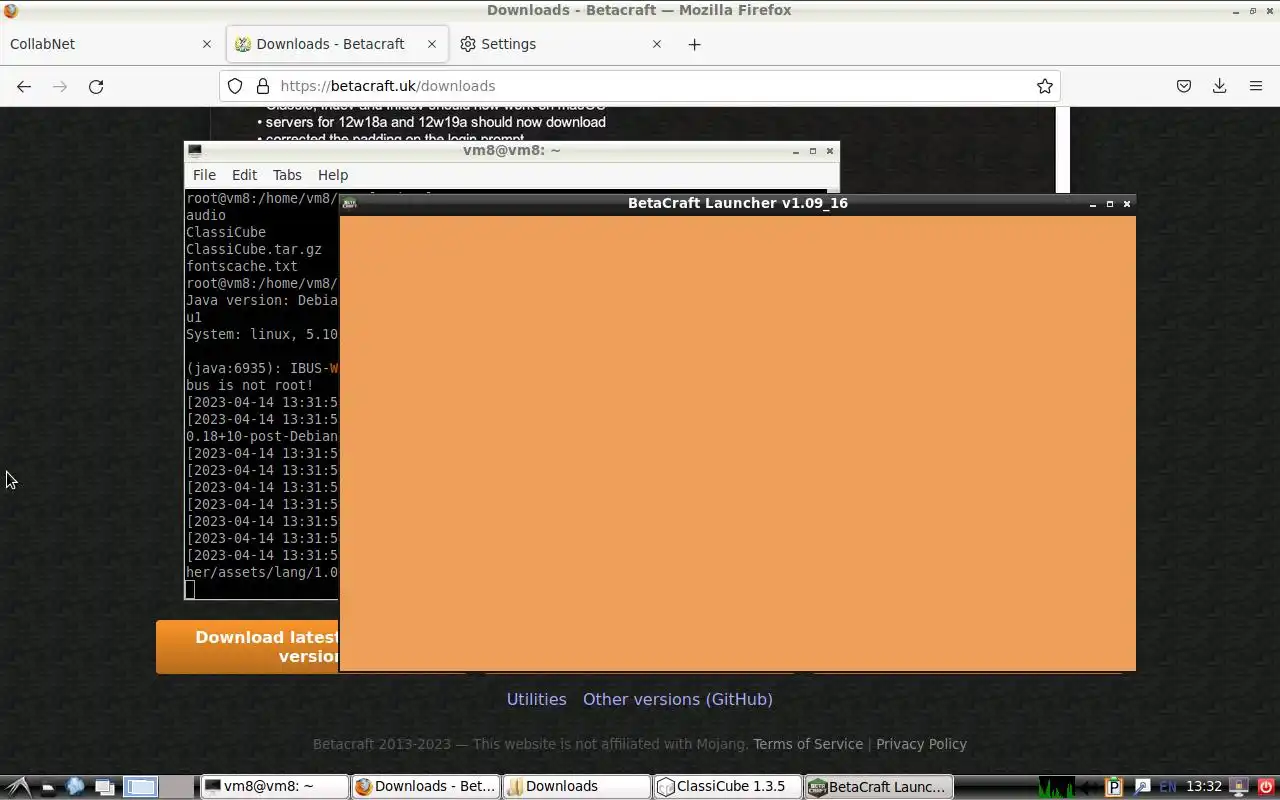Close the BetaCraft Launcher window

[x=1127, y=203]
